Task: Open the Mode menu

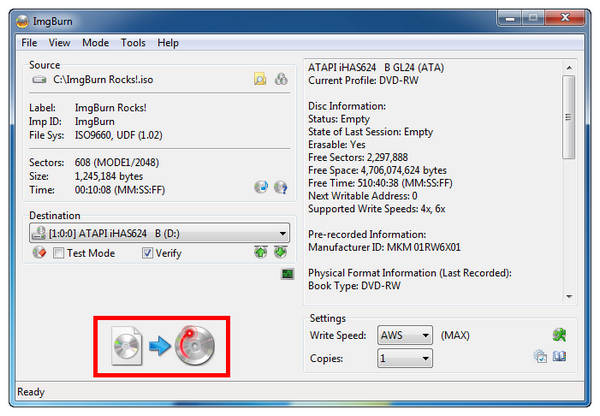Action: click(x=96, y=43)
